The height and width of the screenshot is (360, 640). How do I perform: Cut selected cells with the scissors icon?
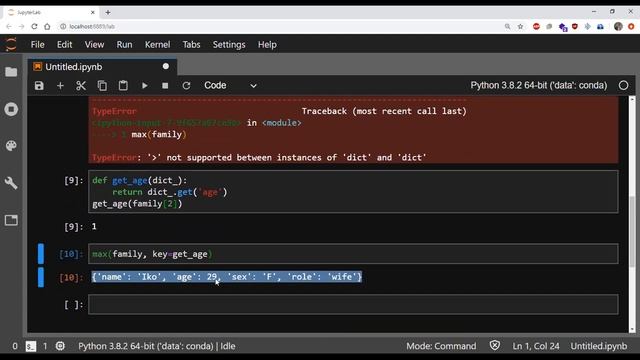click(81, 86)
